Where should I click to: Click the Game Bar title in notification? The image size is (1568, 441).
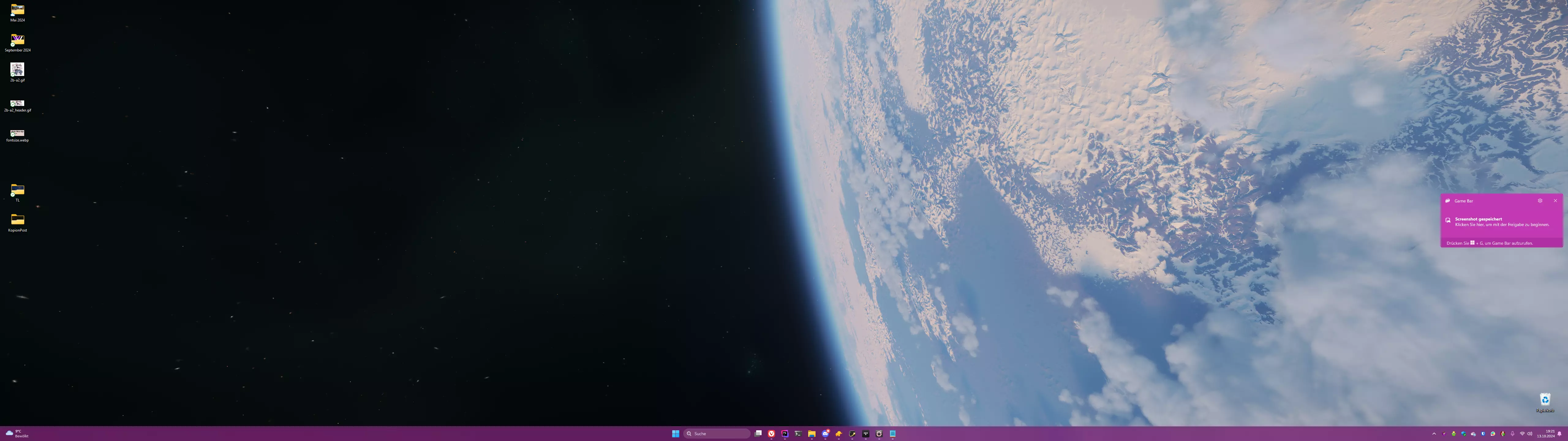[x=1464, y=200]
